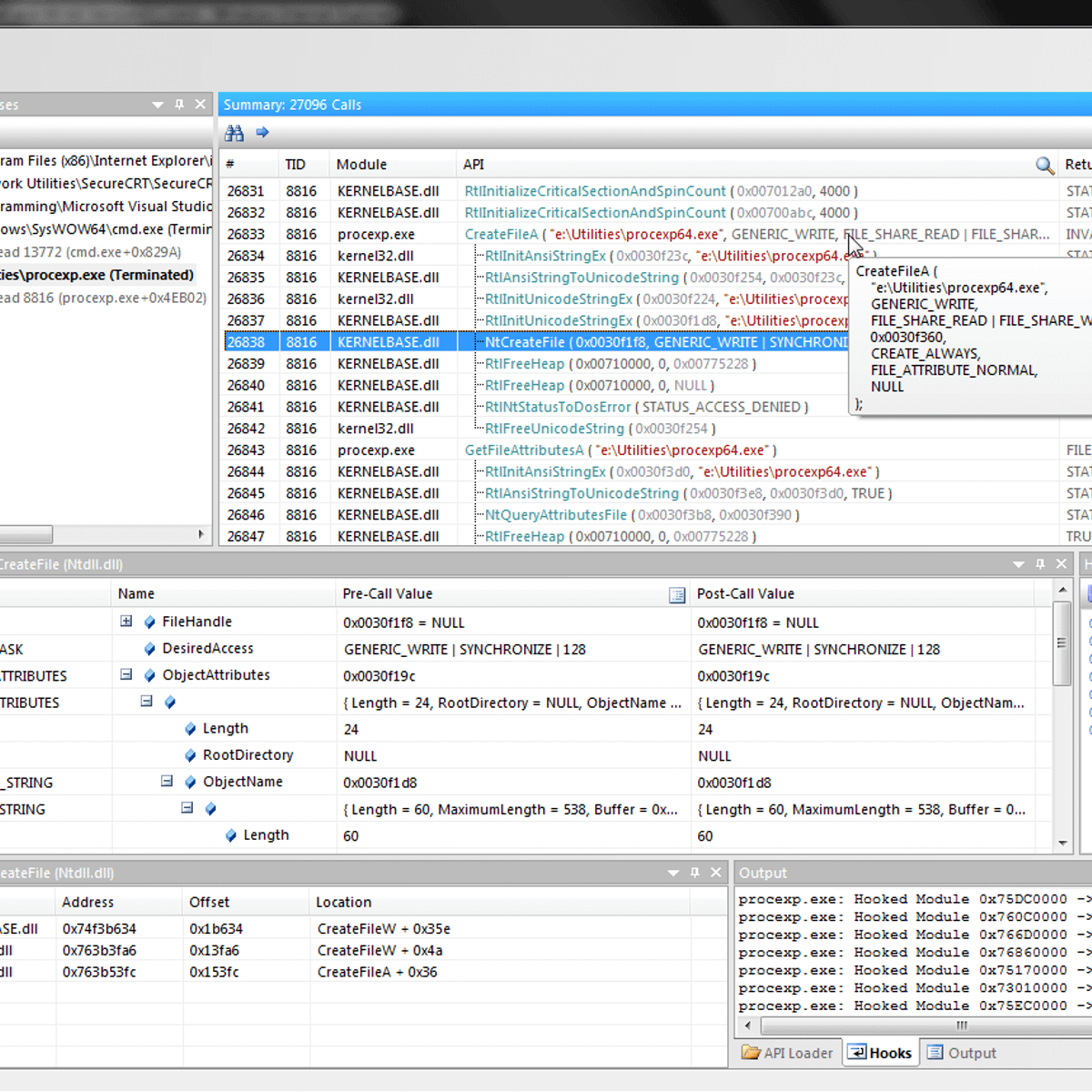This screenshot has width=1092, height=1092.
Task: Click the folder icon on the API Loader tab
Action: click(x=750, y=1053)
